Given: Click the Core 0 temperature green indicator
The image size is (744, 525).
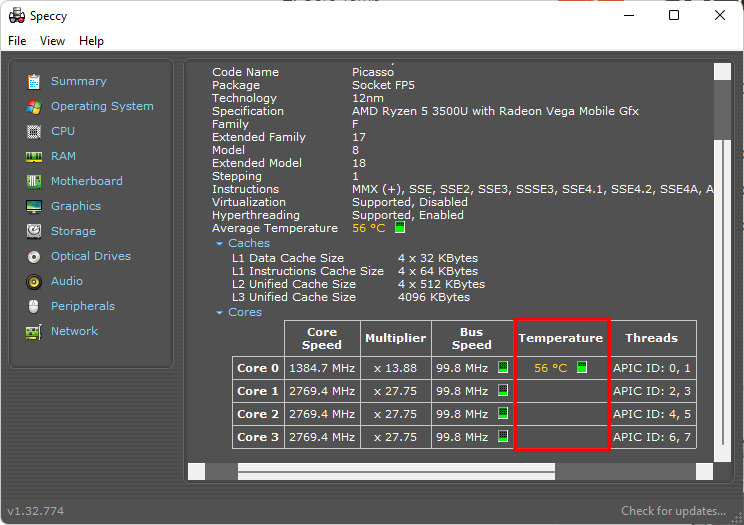Looking at the screenshot, I should pos(581,368).
